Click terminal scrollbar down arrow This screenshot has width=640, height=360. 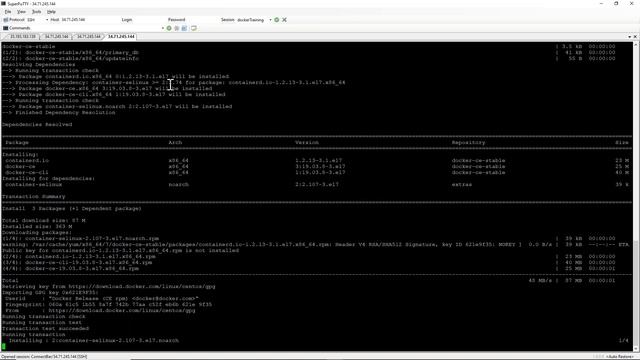coord(636,349)
